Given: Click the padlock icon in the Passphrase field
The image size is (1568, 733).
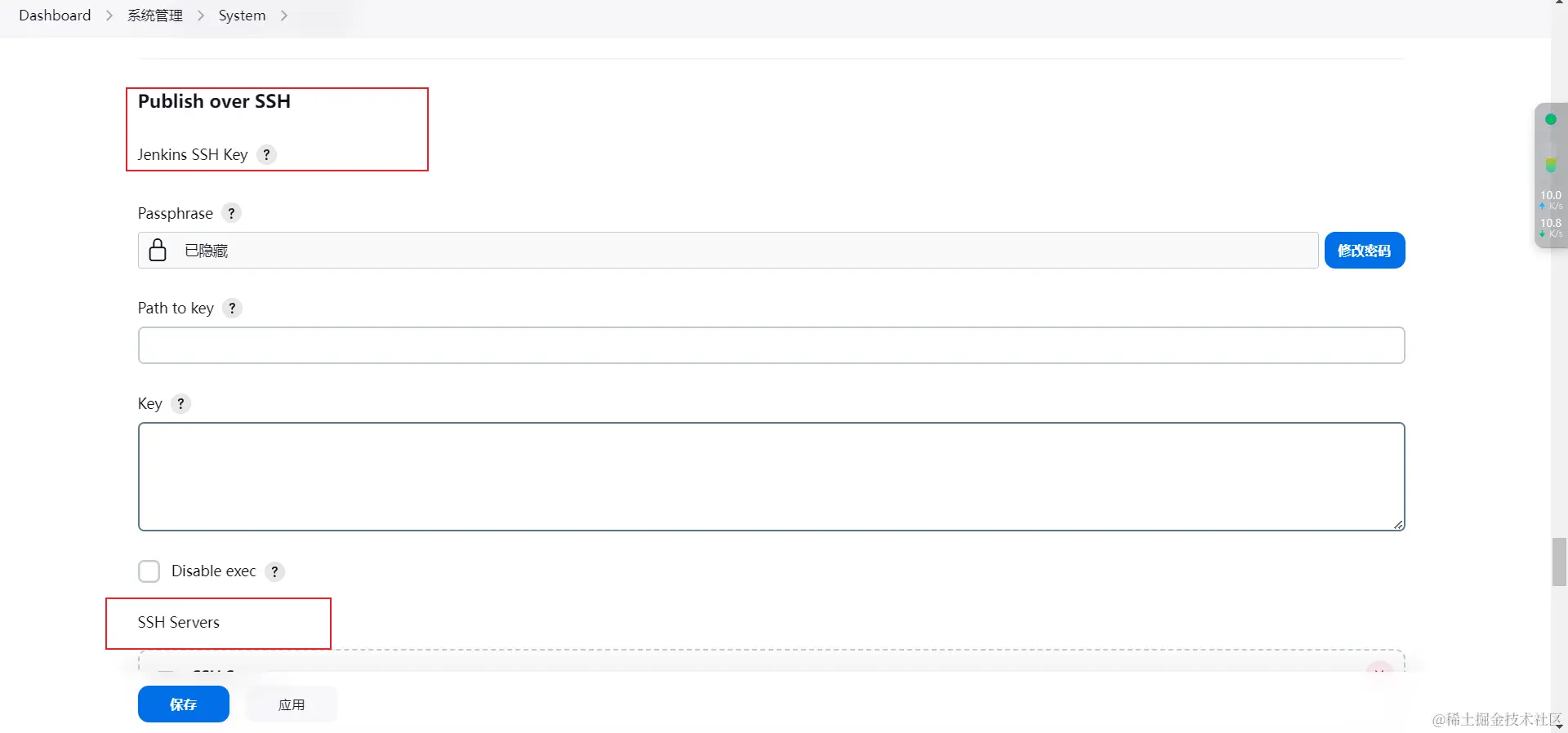Looking at the screenshot, I should [x=158, y=251].
